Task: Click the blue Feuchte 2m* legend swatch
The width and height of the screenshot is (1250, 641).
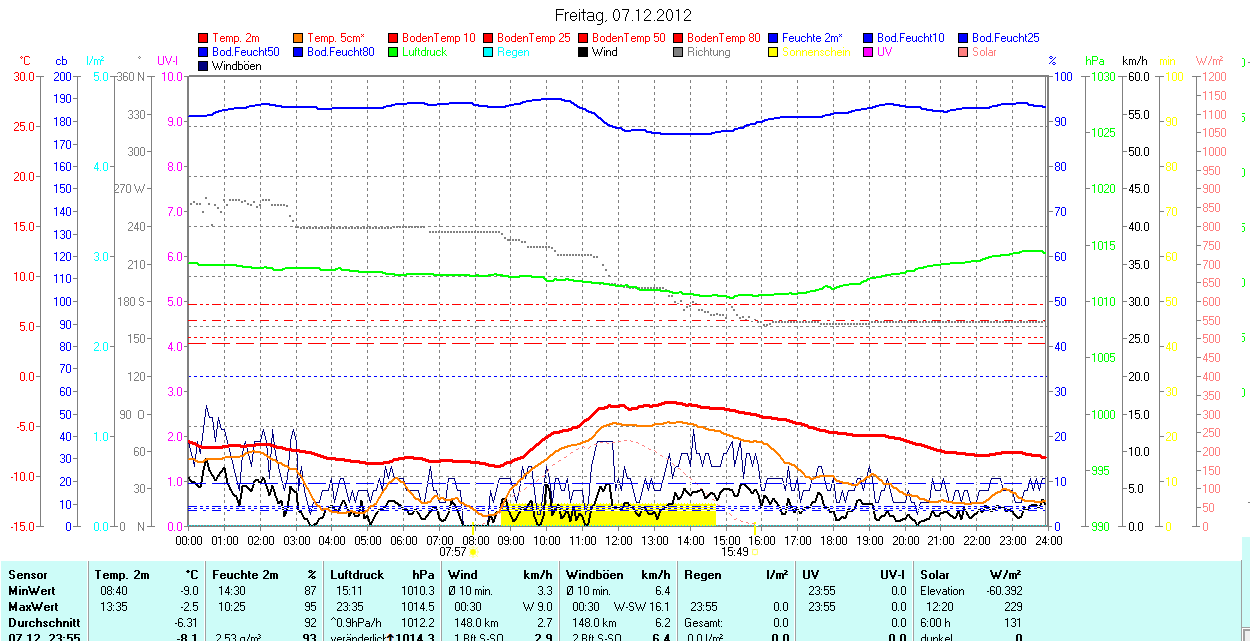Action: click(x=774, y=38)
